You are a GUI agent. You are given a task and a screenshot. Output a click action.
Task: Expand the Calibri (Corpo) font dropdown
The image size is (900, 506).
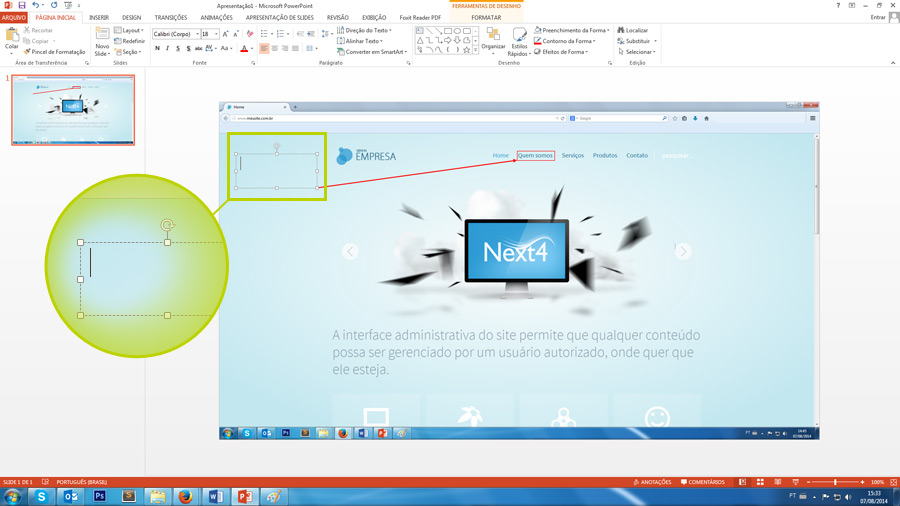coord(197,34)
